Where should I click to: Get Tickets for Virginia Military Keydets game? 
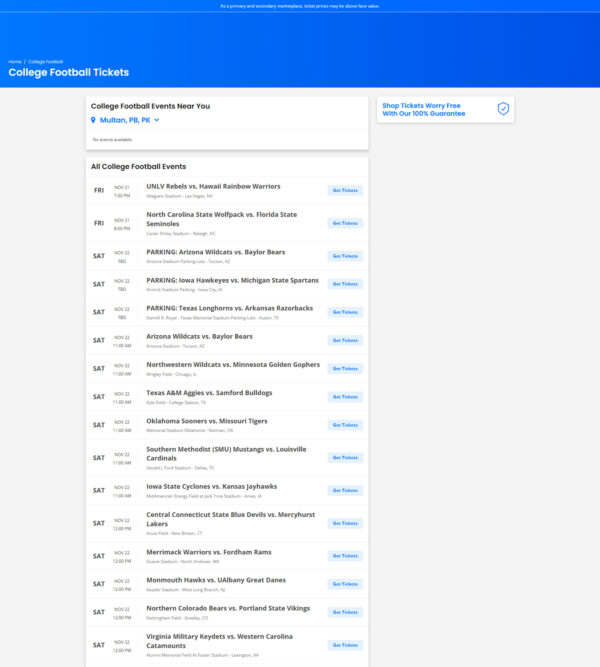click(345, 645)
